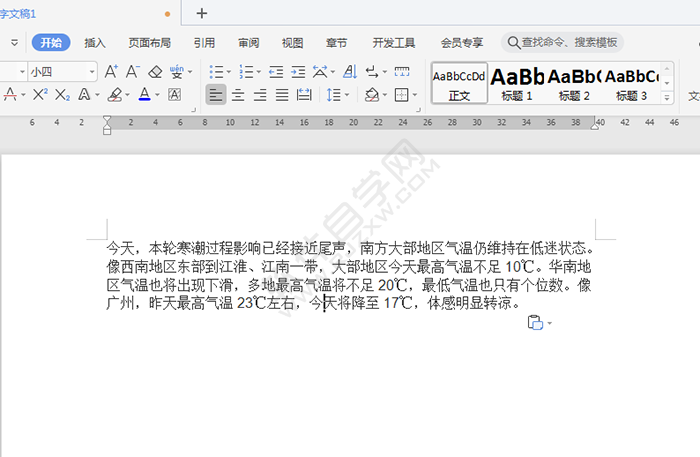This screenshot has height=457, width=700.
Task: Toggle align text left
Action: coord(216,95)
